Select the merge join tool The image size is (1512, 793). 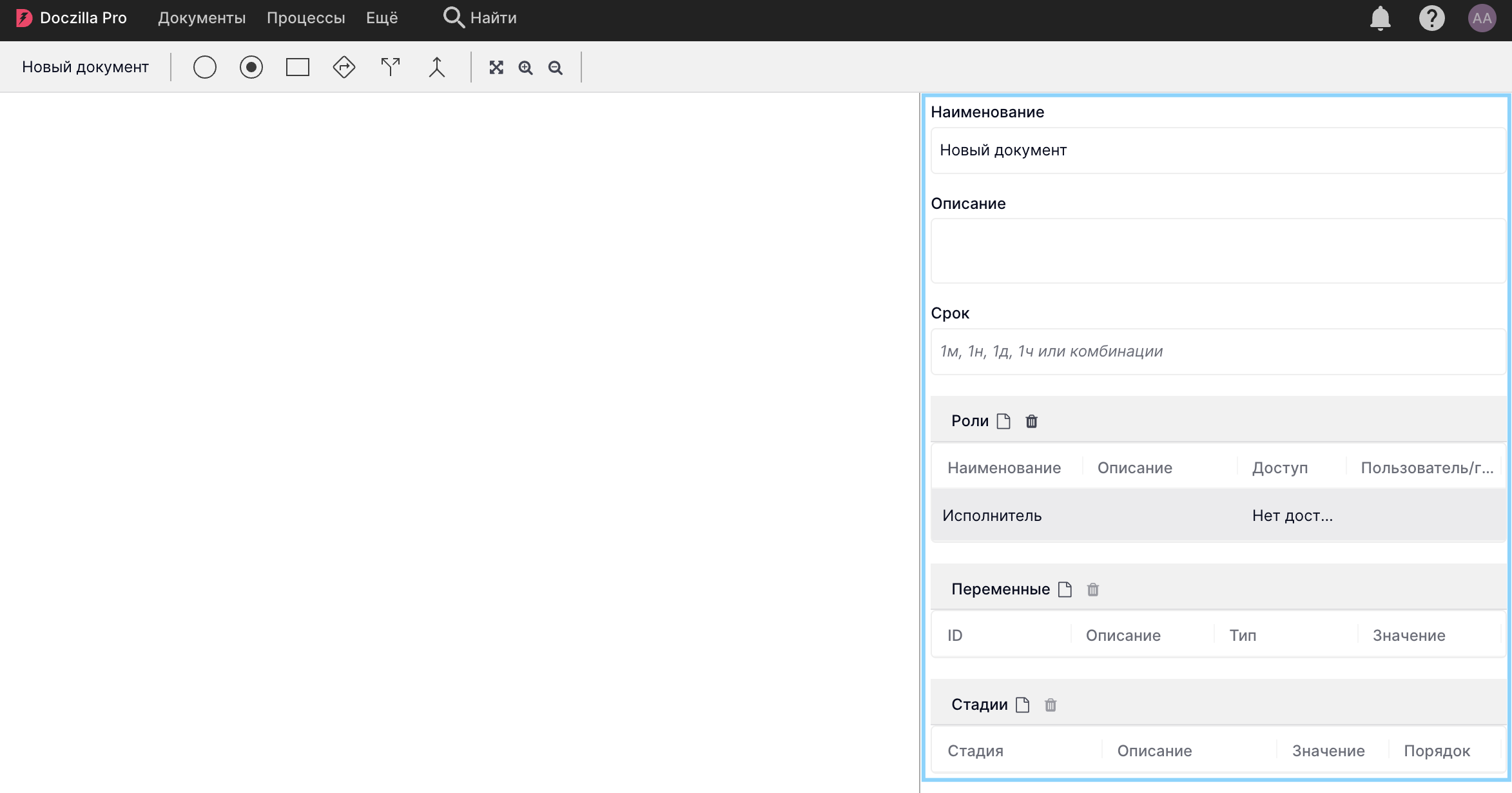(437, 67)
